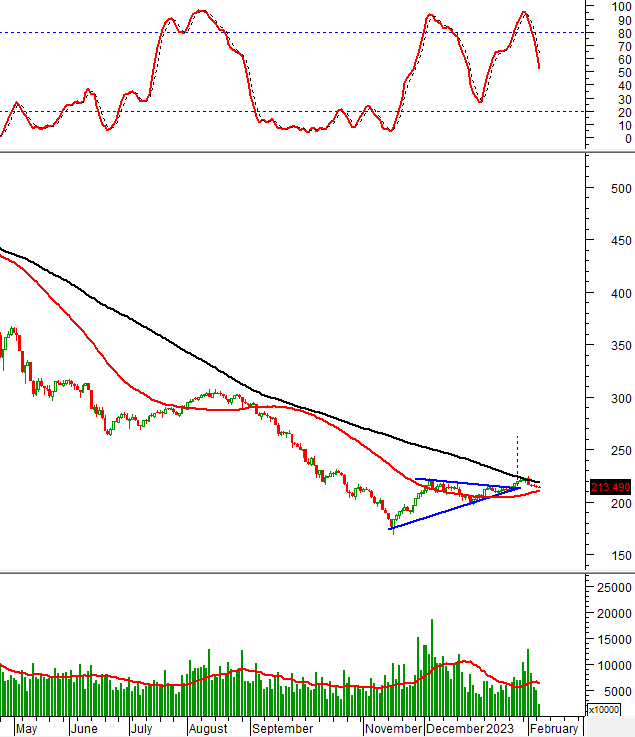Select the December month label on time axis
The width and height of the screenshot is (635, 737).
point(455,729)
